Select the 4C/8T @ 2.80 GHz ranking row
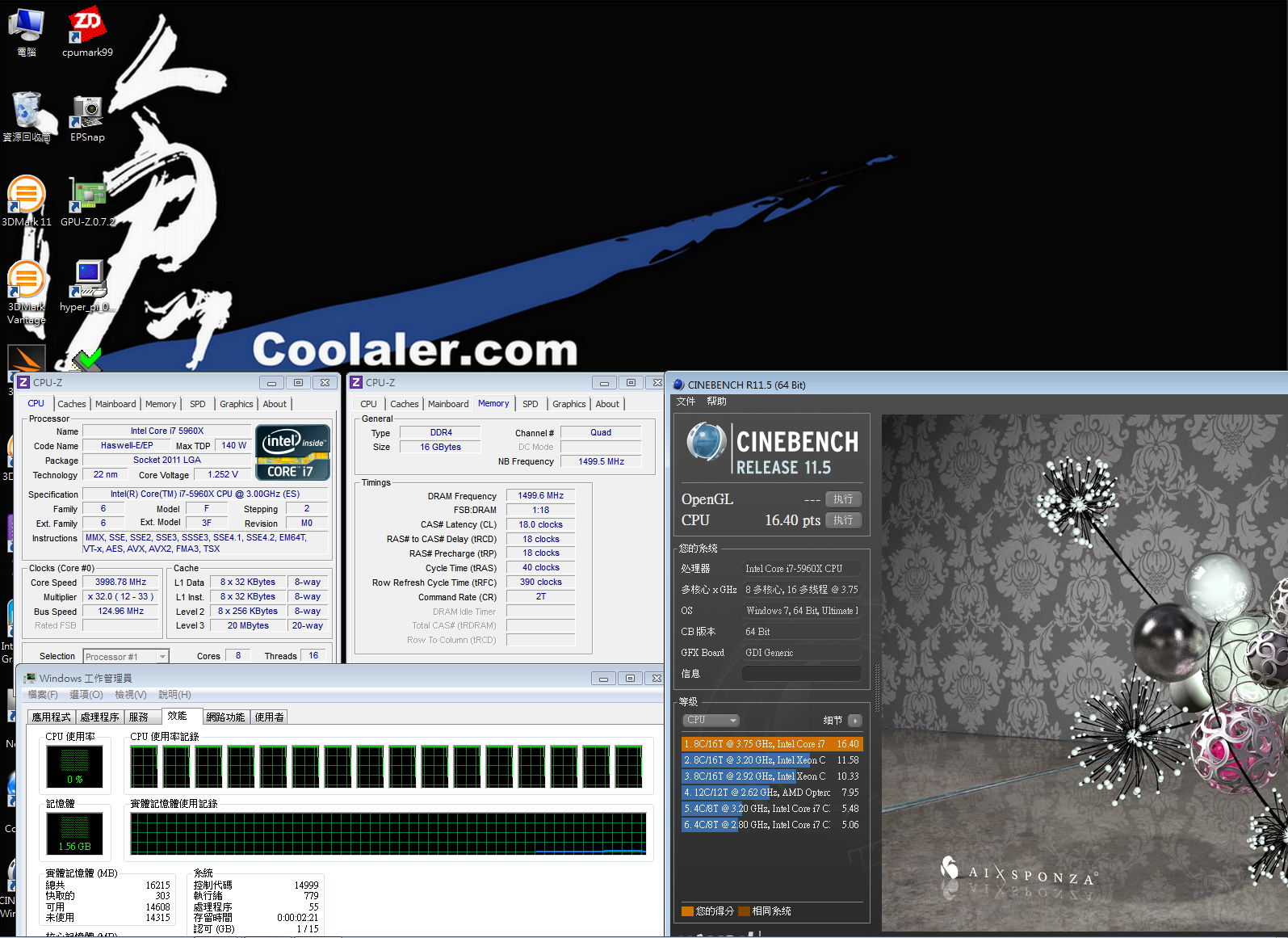This screenshot has width=1288, height=938. click(x=772, y=825)
